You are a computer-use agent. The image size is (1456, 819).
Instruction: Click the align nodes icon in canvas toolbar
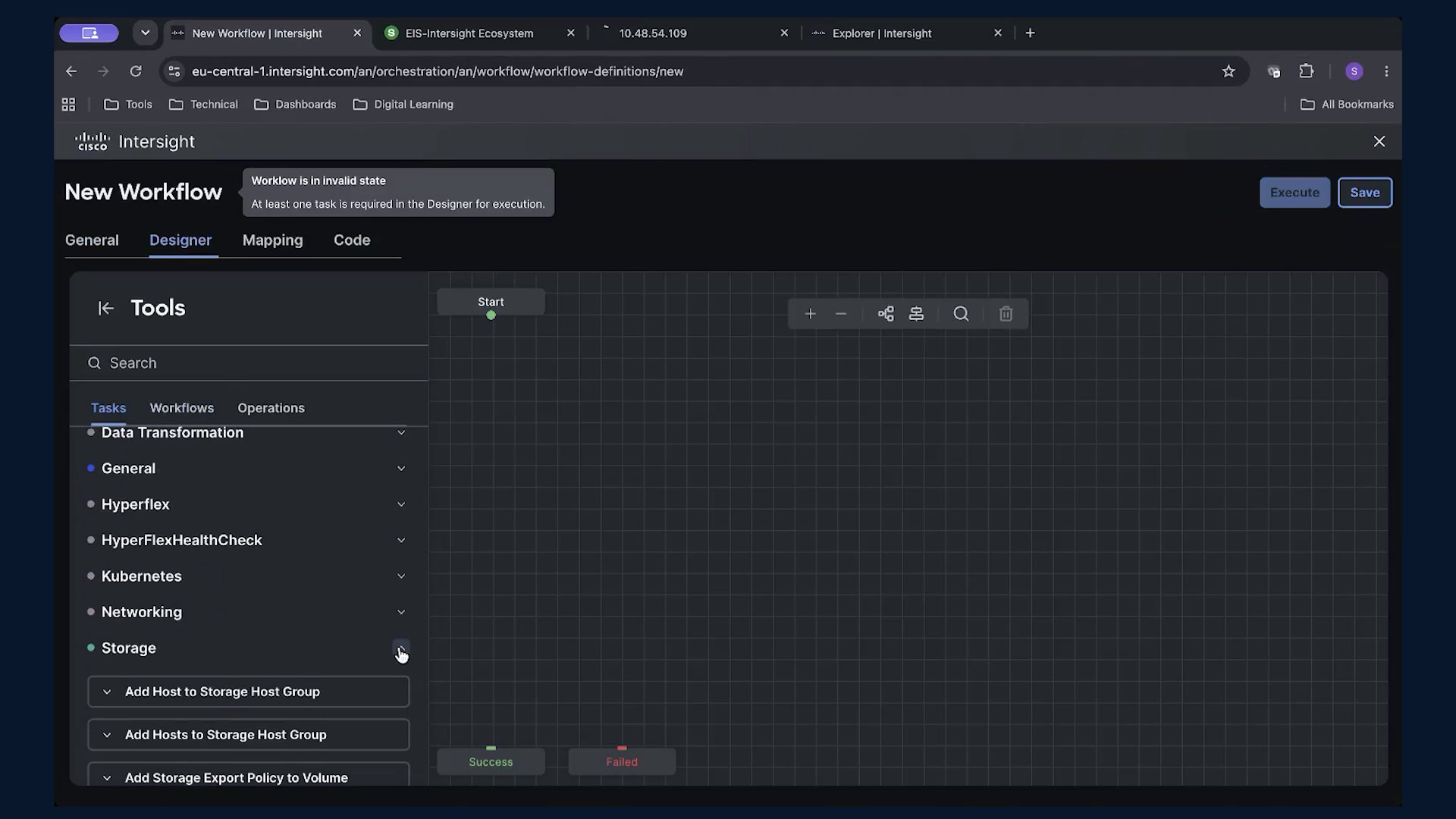(916, 314)
